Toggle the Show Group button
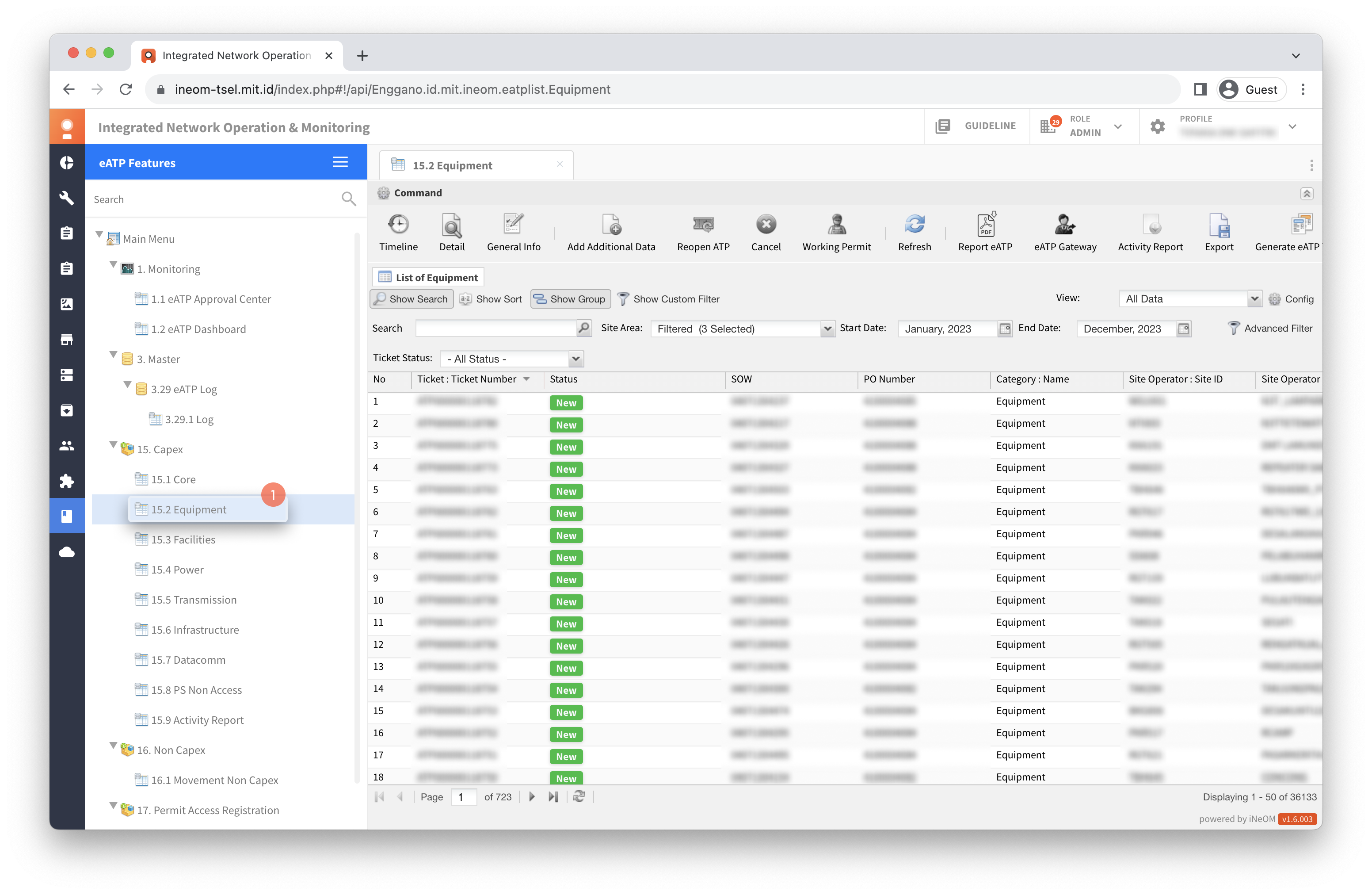 (x=570, y=299)
